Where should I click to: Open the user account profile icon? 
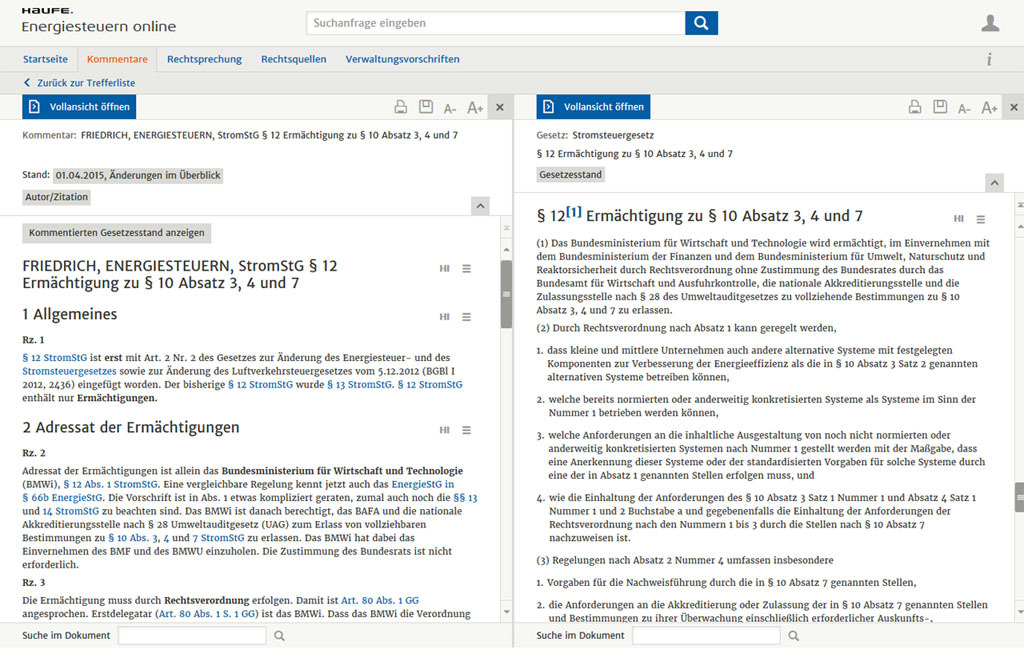[990, 23]
